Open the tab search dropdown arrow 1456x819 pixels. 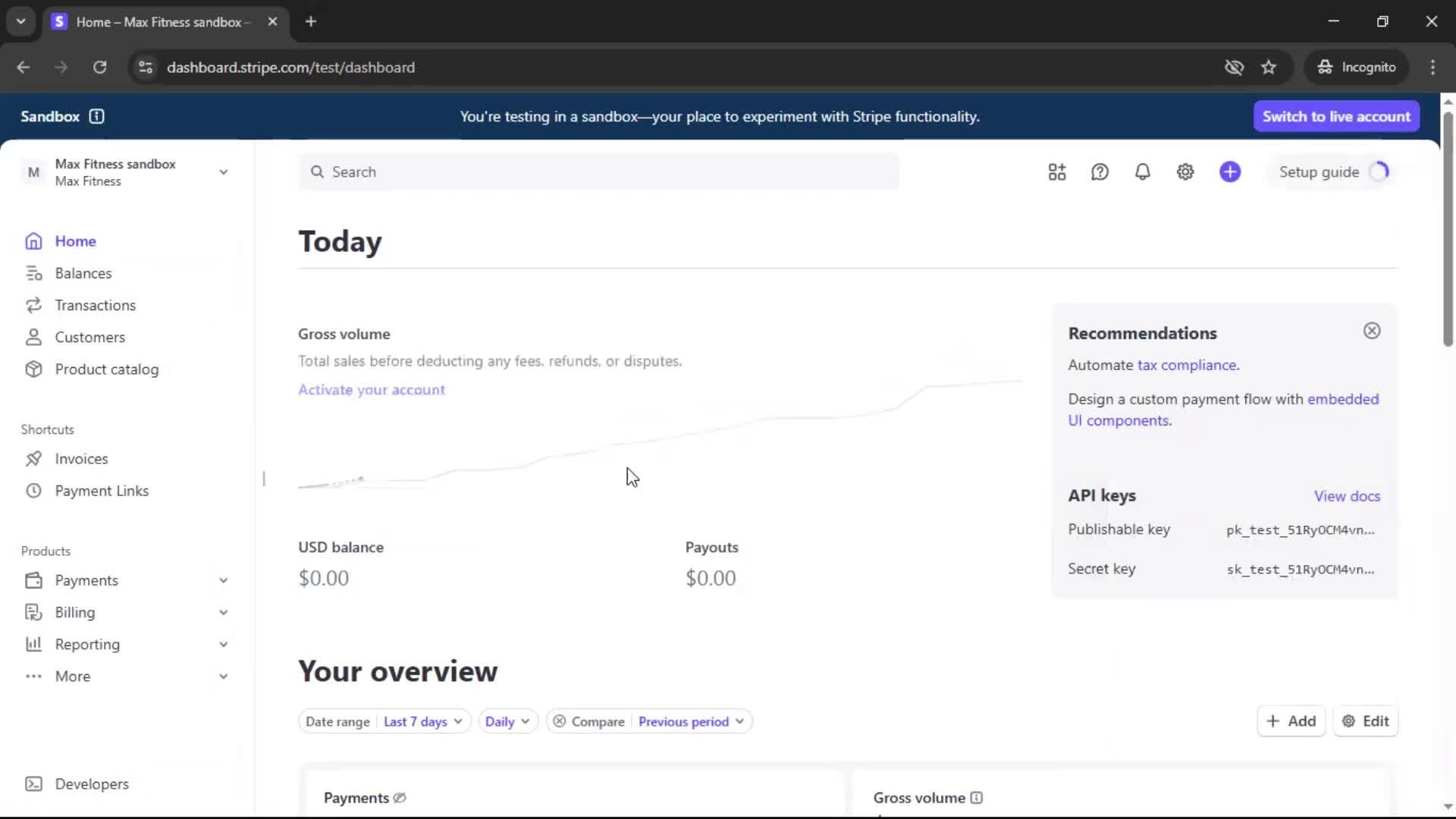coord(20,21)
